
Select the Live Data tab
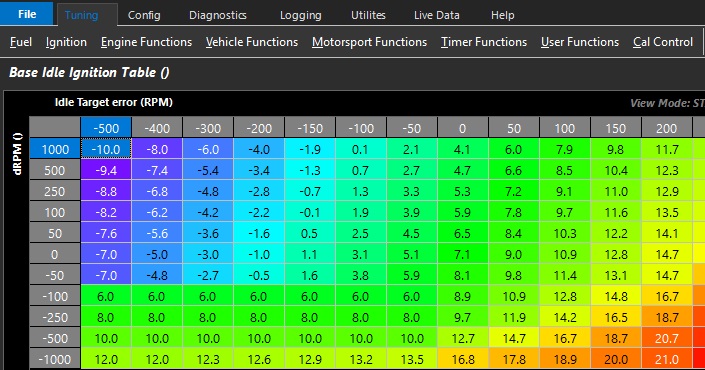pyautogui.click(x=437, y=15)
